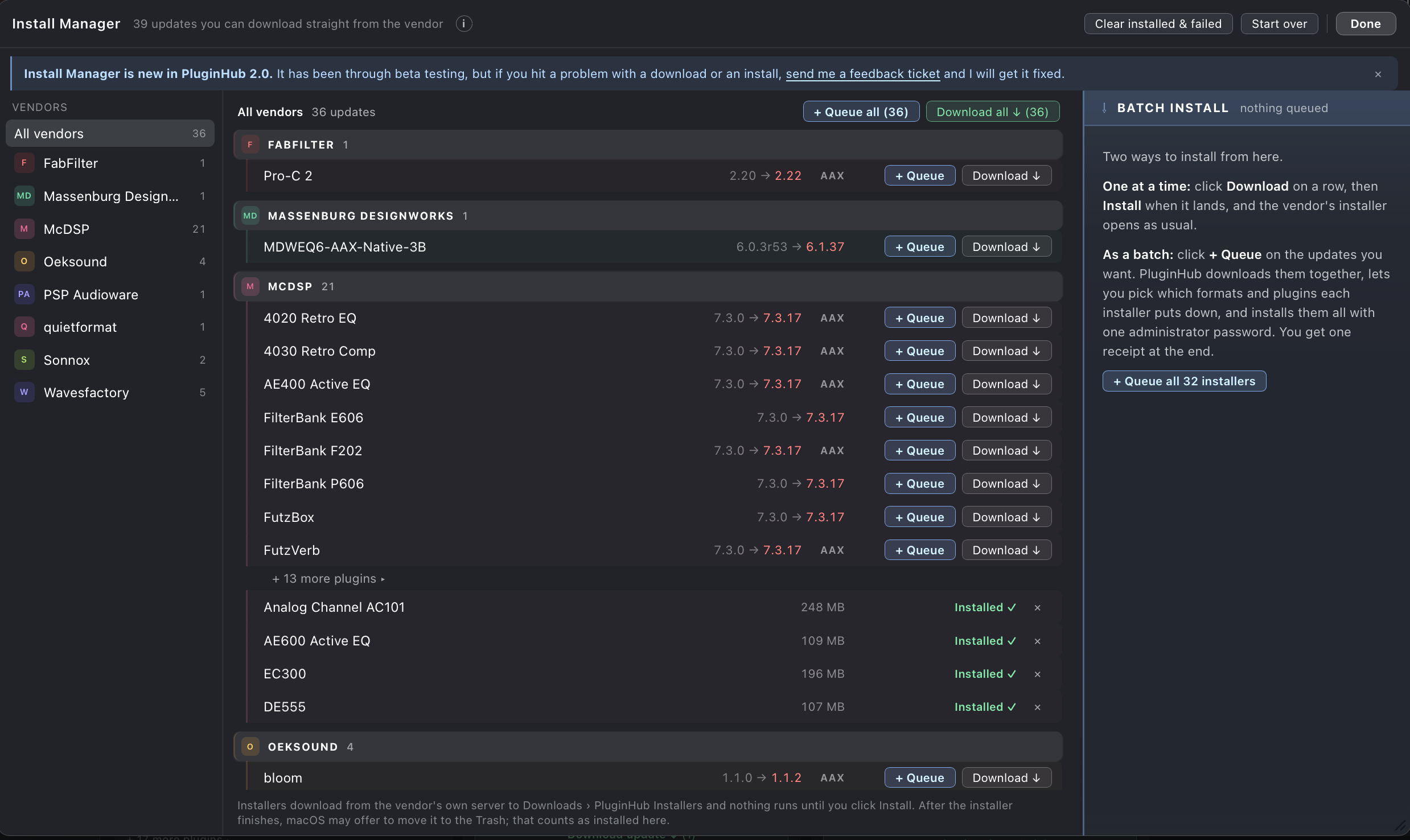
Task: Filter by Wavesfactory vendor
Action: click(x=110, y=393)
